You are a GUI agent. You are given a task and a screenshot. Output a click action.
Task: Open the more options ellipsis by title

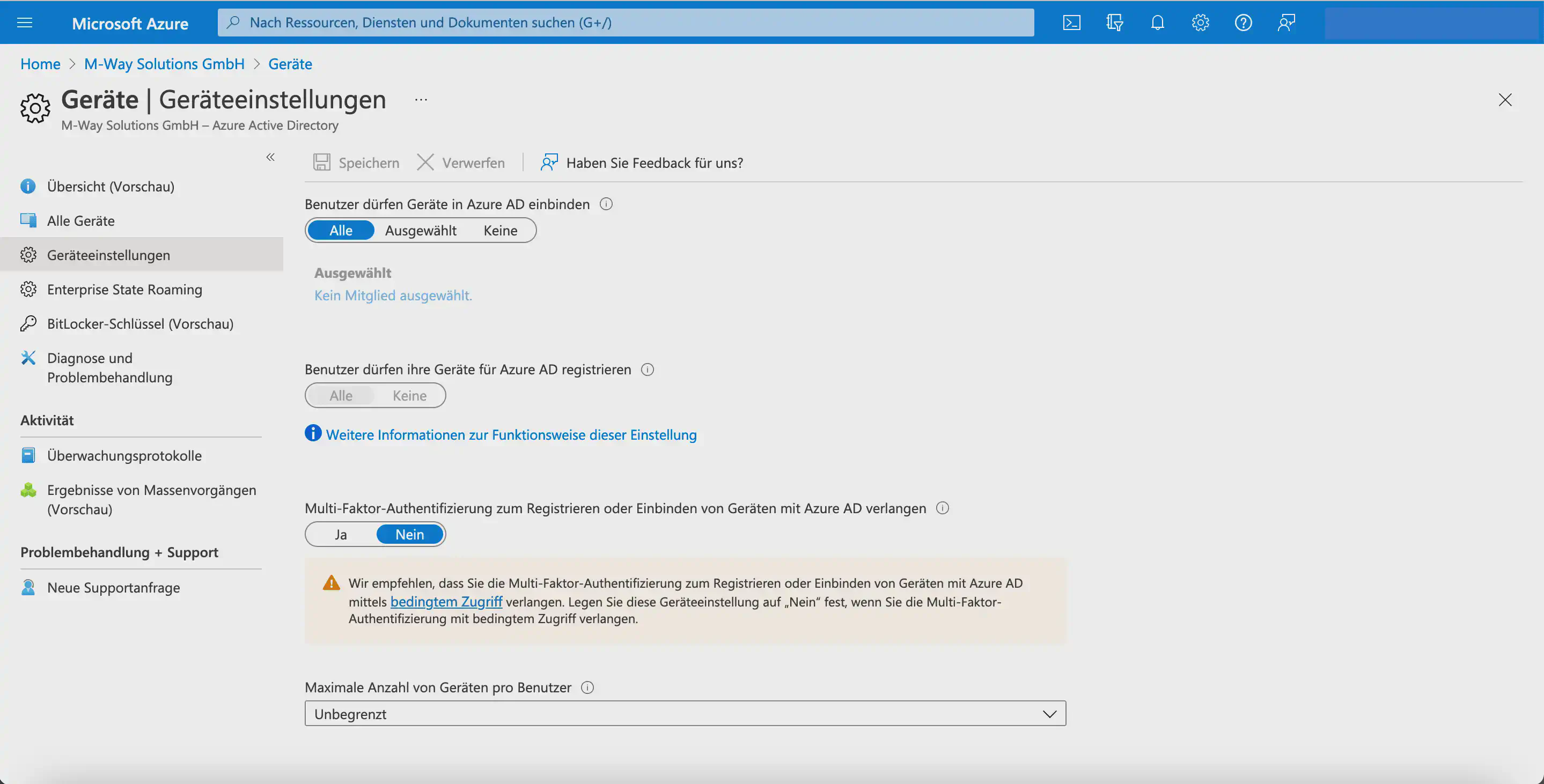pyautogui.click(x=421, y=99)
